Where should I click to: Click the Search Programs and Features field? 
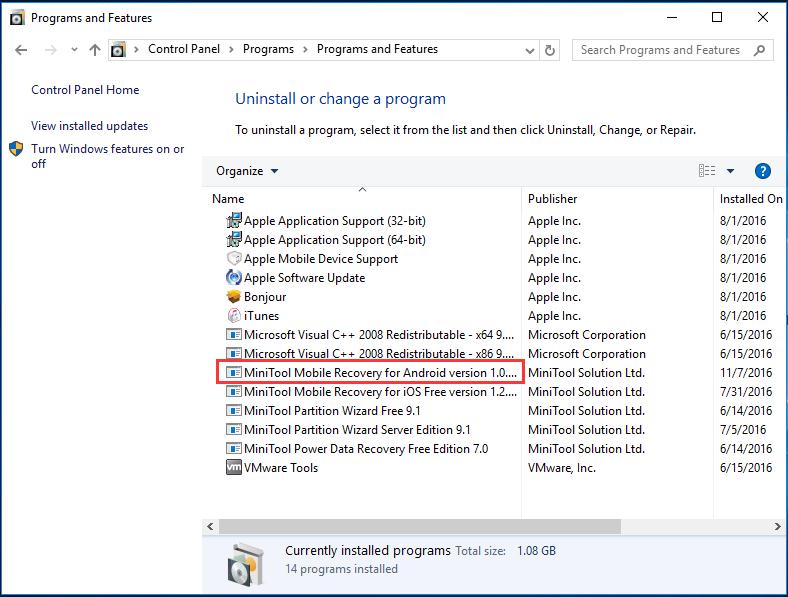tap(672, 50)
